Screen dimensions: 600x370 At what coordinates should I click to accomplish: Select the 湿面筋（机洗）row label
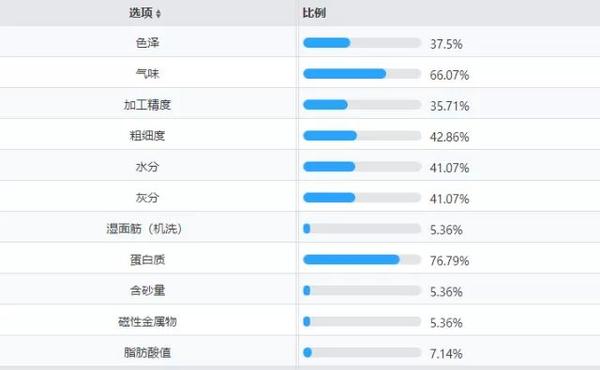pos(144,229)
